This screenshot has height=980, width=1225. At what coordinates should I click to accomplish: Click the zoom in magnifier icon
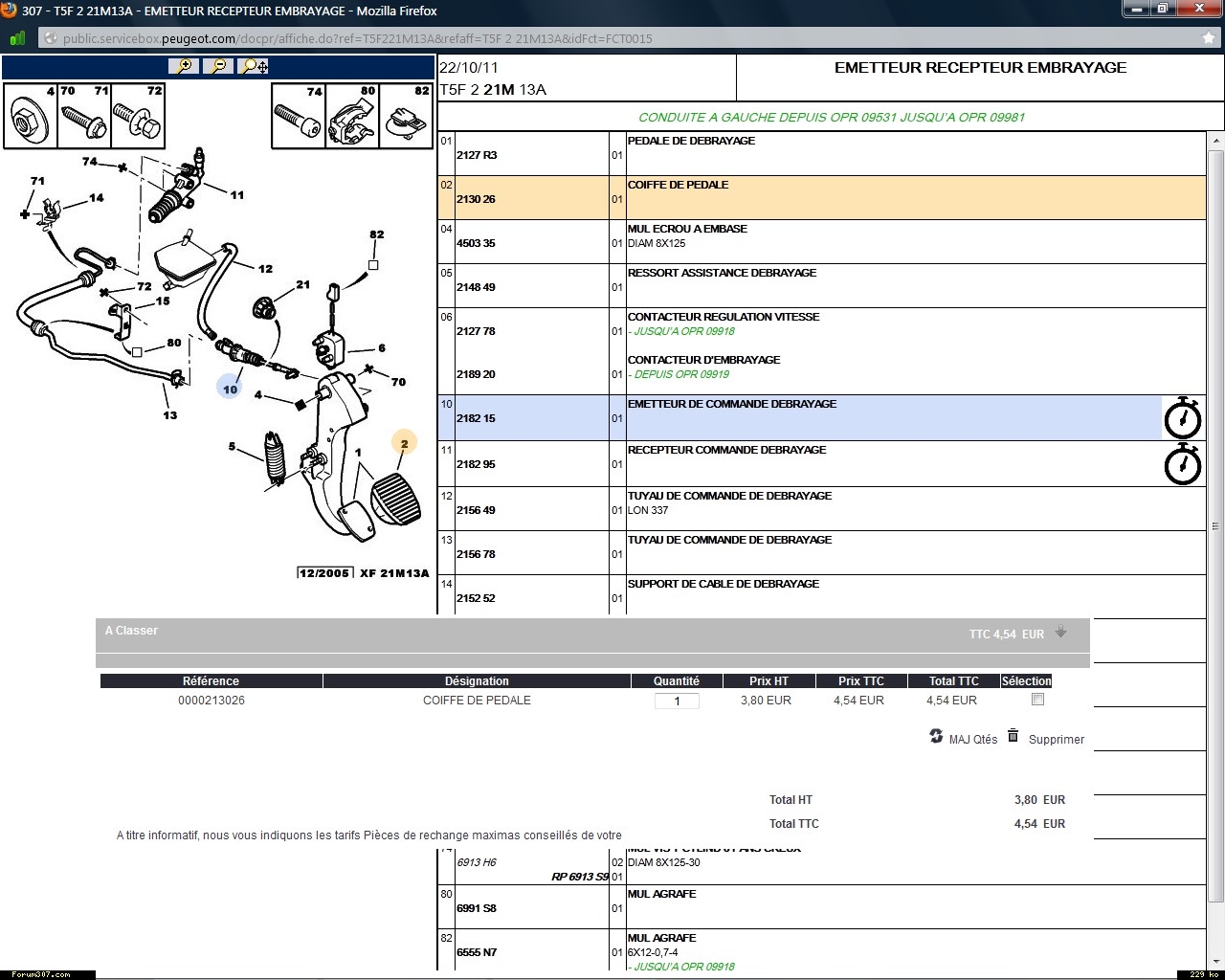point(182,66)
